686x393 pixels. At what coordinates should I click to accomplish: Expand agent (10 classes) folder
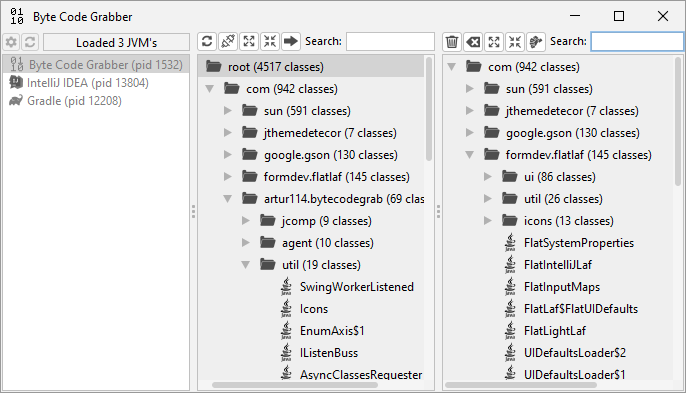246,242
